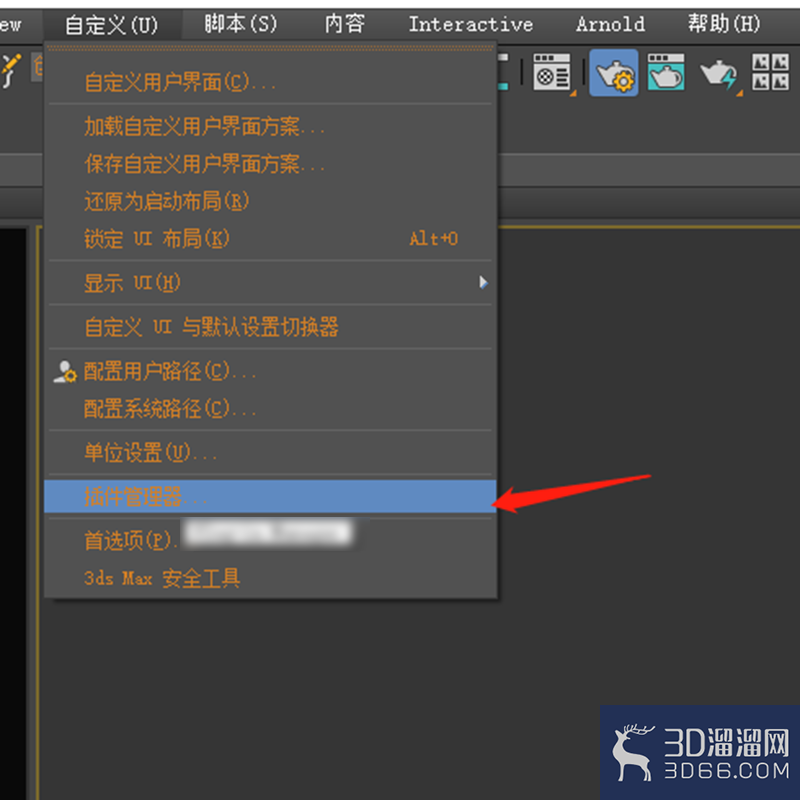The width and height of the screenshot is (800, 800).
Task: Open the 内容 menu
Action: [x=345, y=24]
